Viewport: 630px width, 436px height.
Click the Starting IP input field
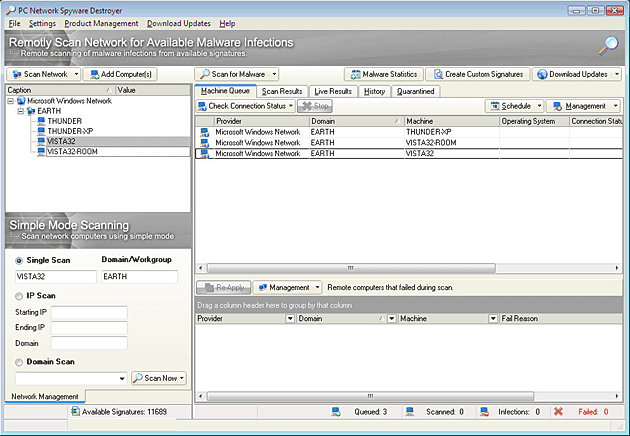[91, 313]
